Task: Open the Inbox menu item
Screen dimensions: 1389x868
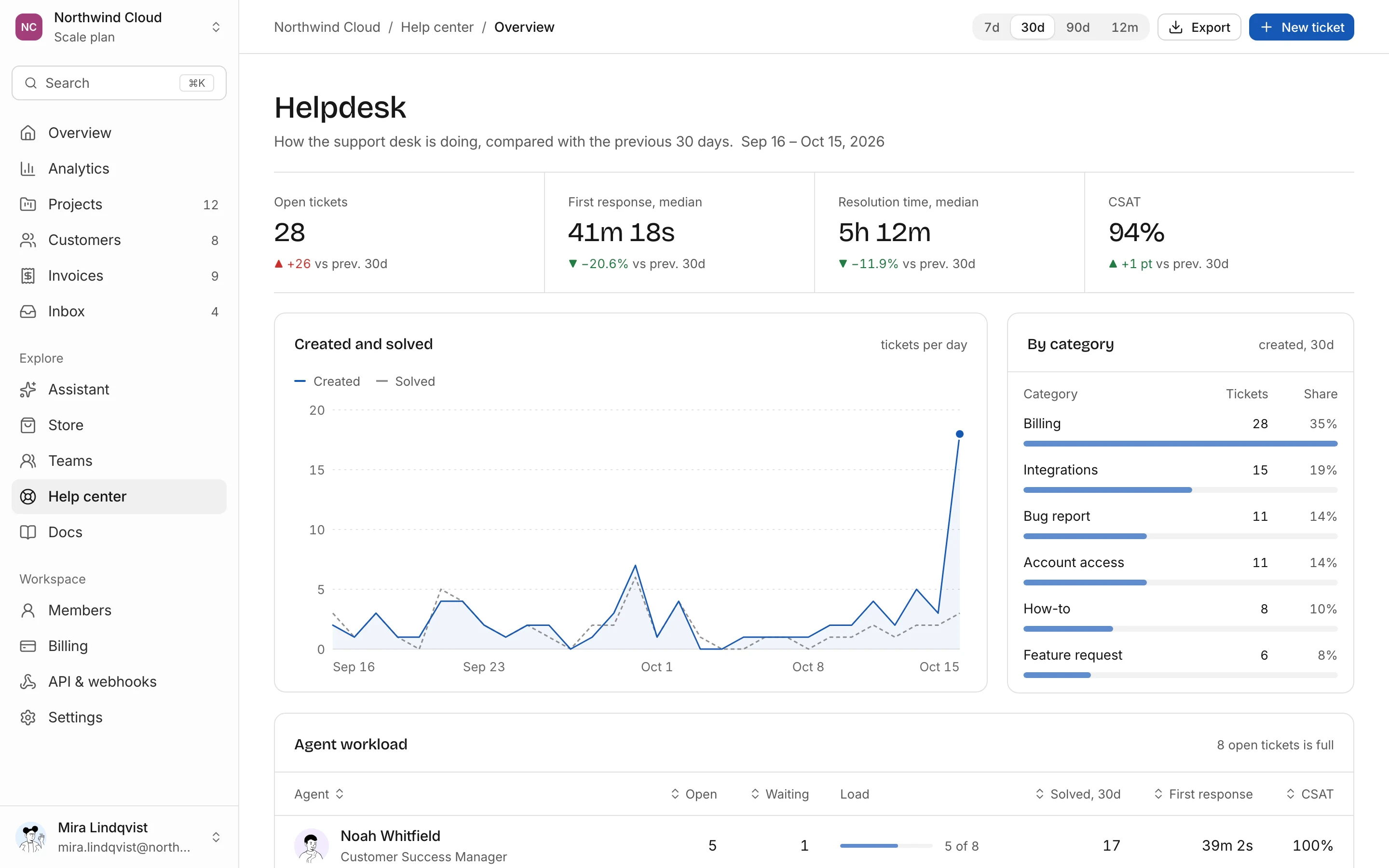Action: 119,311
